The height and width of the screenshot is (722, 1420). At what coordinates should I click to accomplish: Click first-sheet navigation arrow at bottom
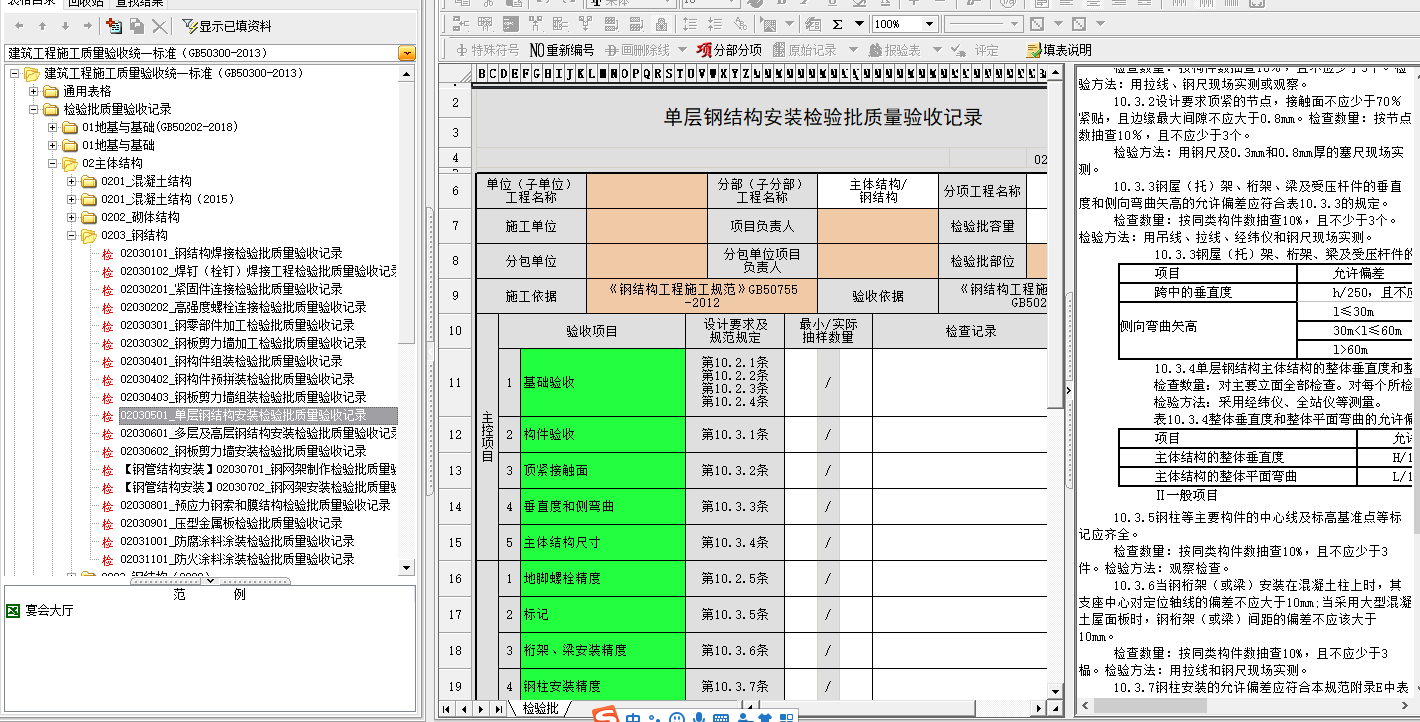point(447,709)
